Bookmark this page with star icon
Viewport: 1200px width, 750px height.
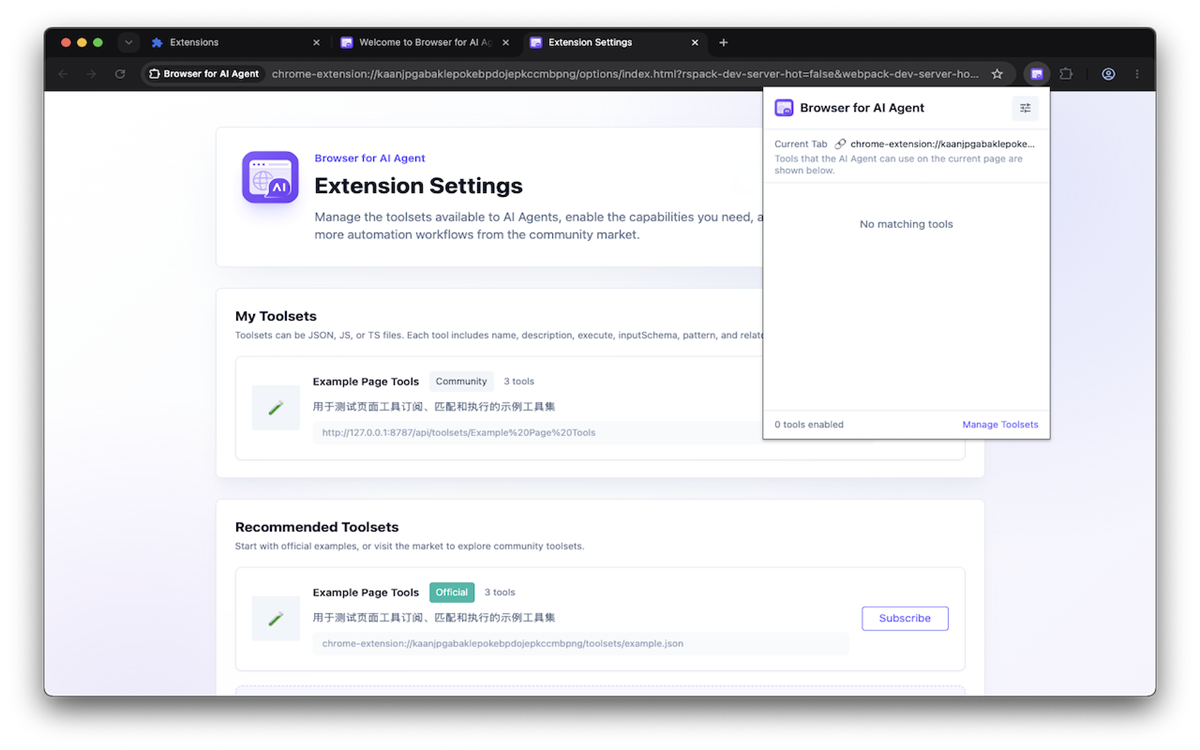997,74
